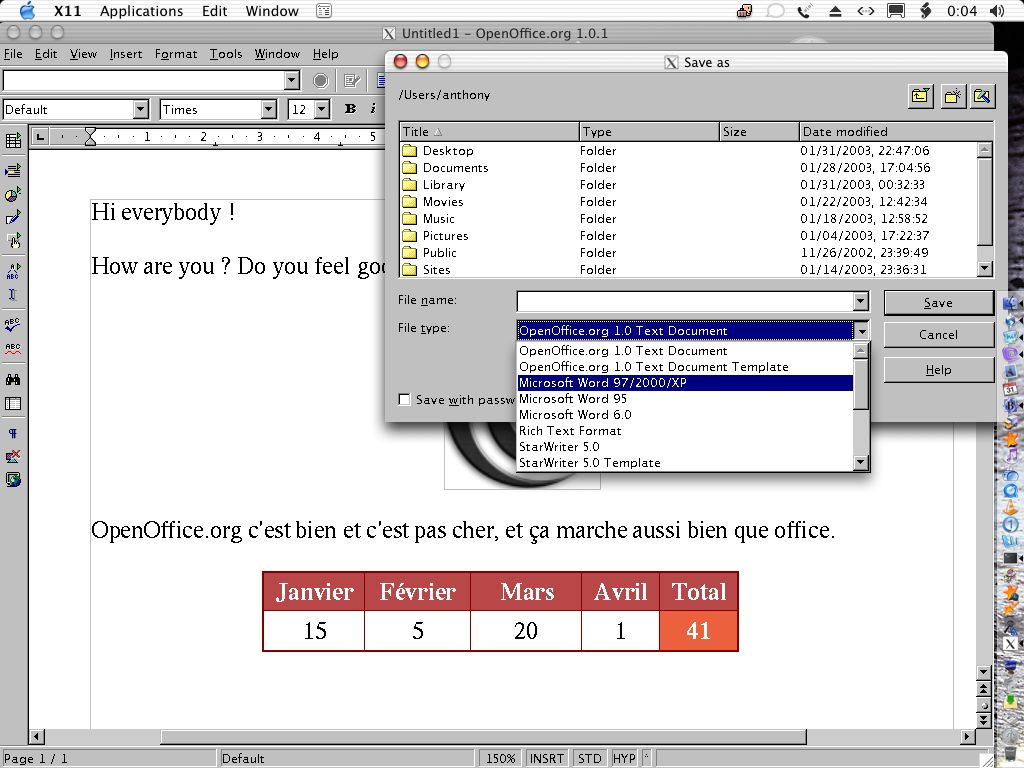Image resolution: width=1024 pixels, height=768 pixels.
Task: Click the File name input field
Action: 685,301
